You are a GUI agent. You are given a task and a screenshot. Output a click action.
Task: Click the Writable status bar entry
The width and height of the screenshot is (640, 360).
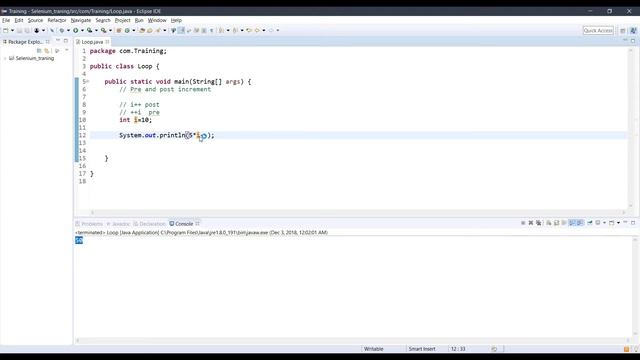373,349
